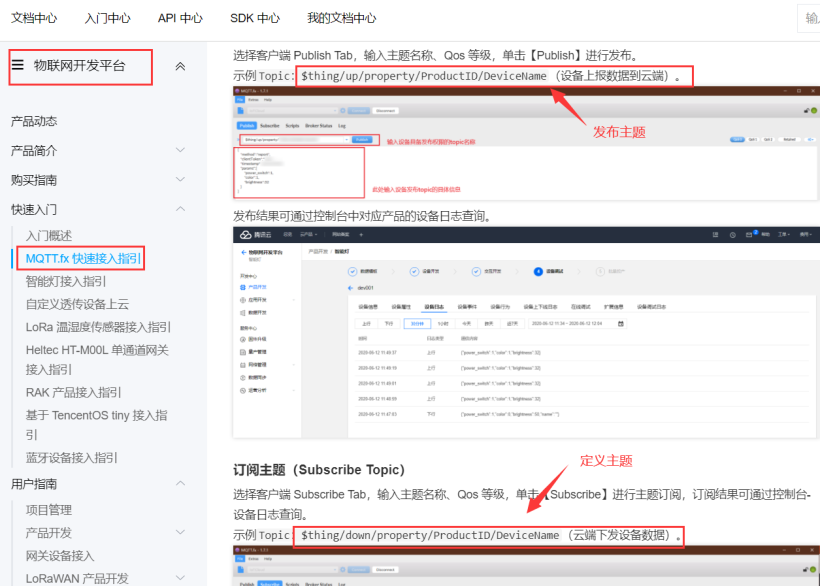Open the 文档中心 top navigation item
This screenshot has width=820, height=586.
click(x=34, y=18)
